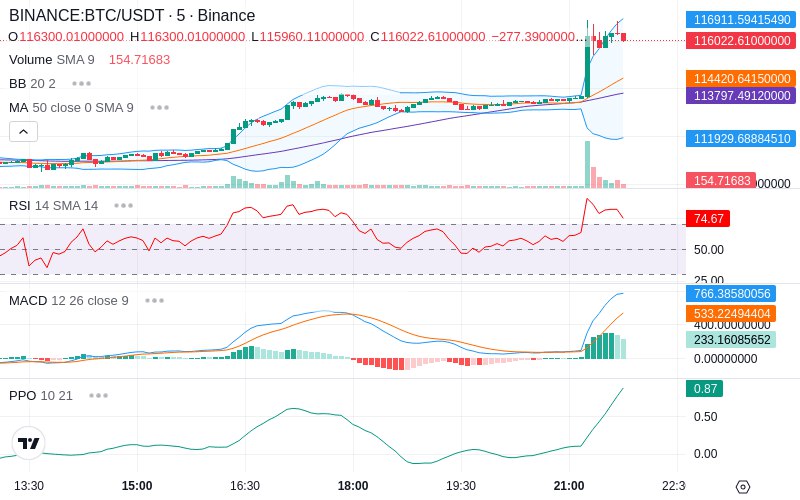Click the orange 114420.64 price tag
The image size is (800, 500).
click(741, 78)
